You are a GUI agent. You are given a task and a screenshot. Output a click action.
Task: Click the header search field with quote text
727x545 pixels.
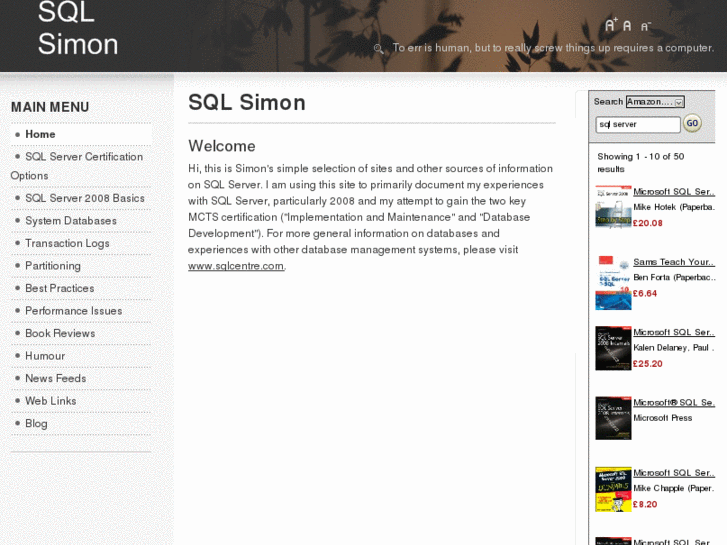click(553, 48)
